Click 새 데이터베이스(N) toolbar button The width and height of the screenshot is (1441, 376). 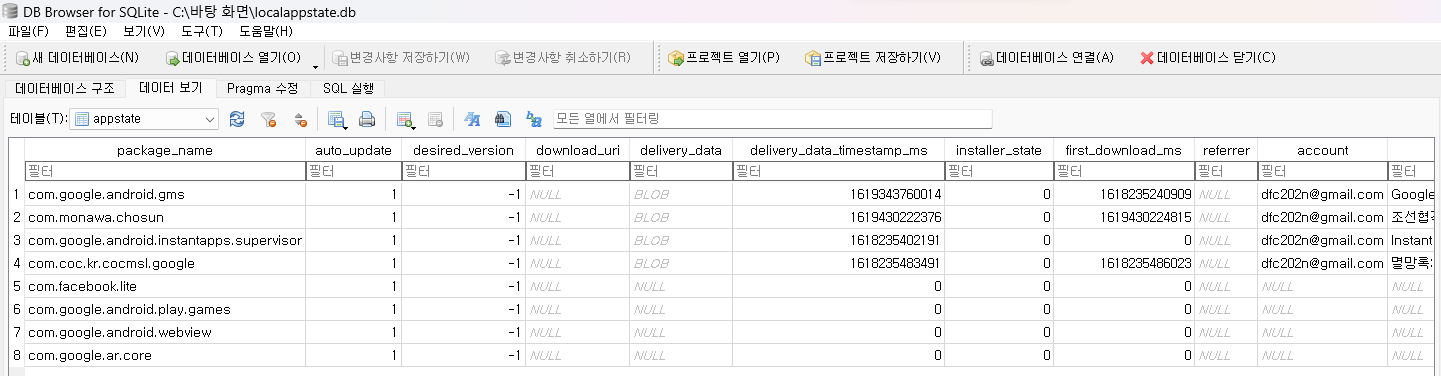coord(77,57)
